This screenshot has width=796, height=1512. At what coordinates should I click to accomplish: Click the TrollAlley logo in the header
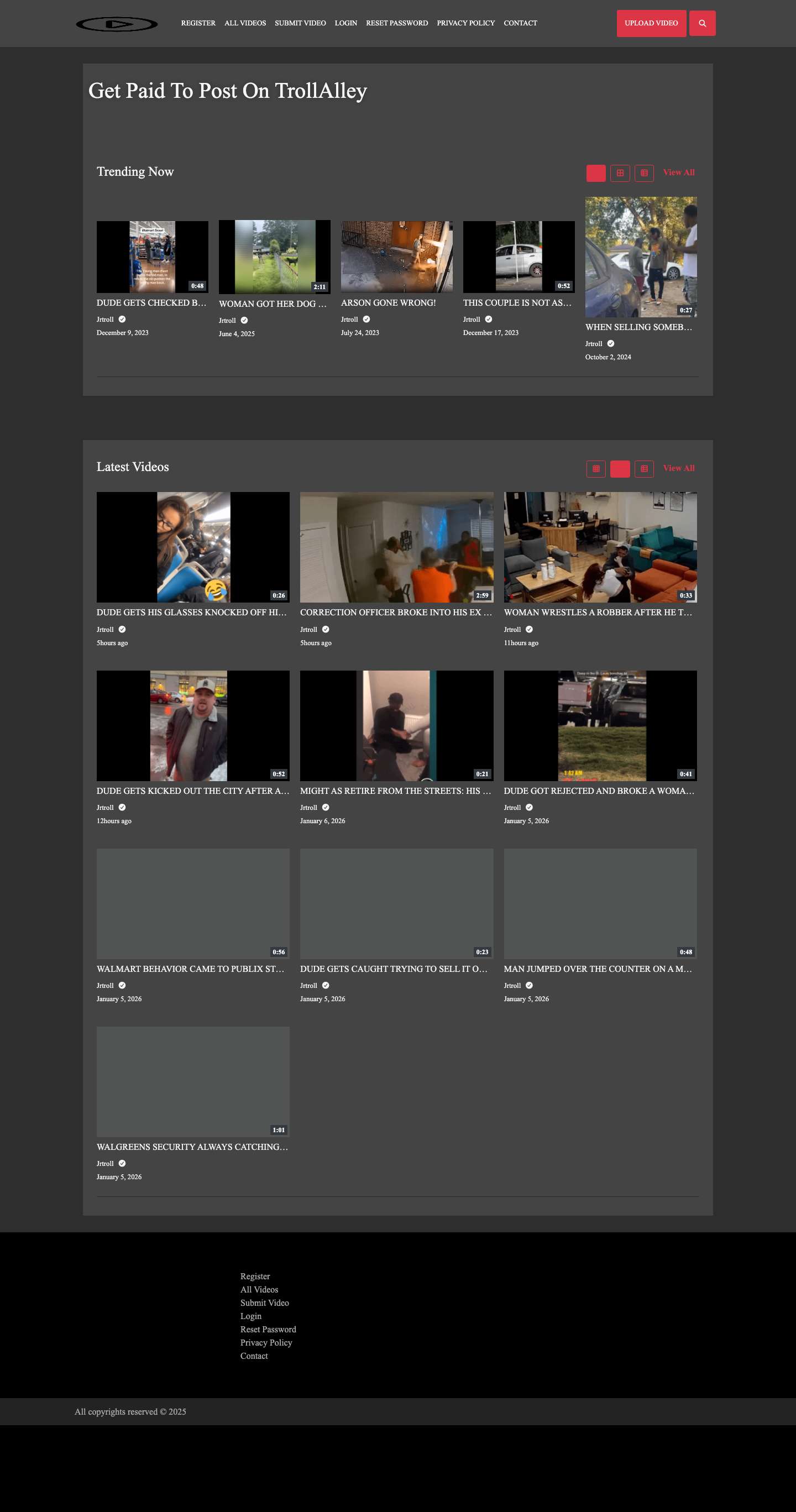[117, 23]
